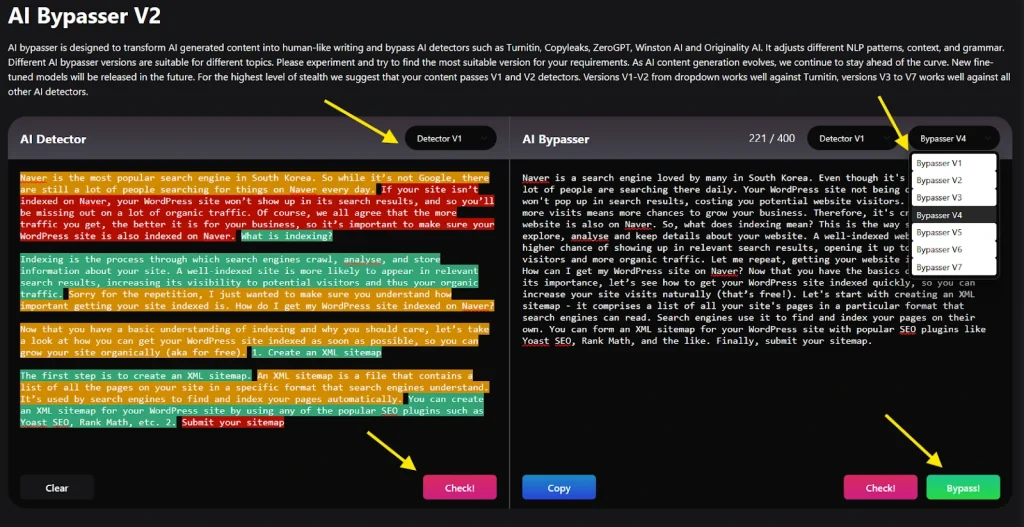Run the green Bypass! button
1024x527 pixels.
(963, 487)
